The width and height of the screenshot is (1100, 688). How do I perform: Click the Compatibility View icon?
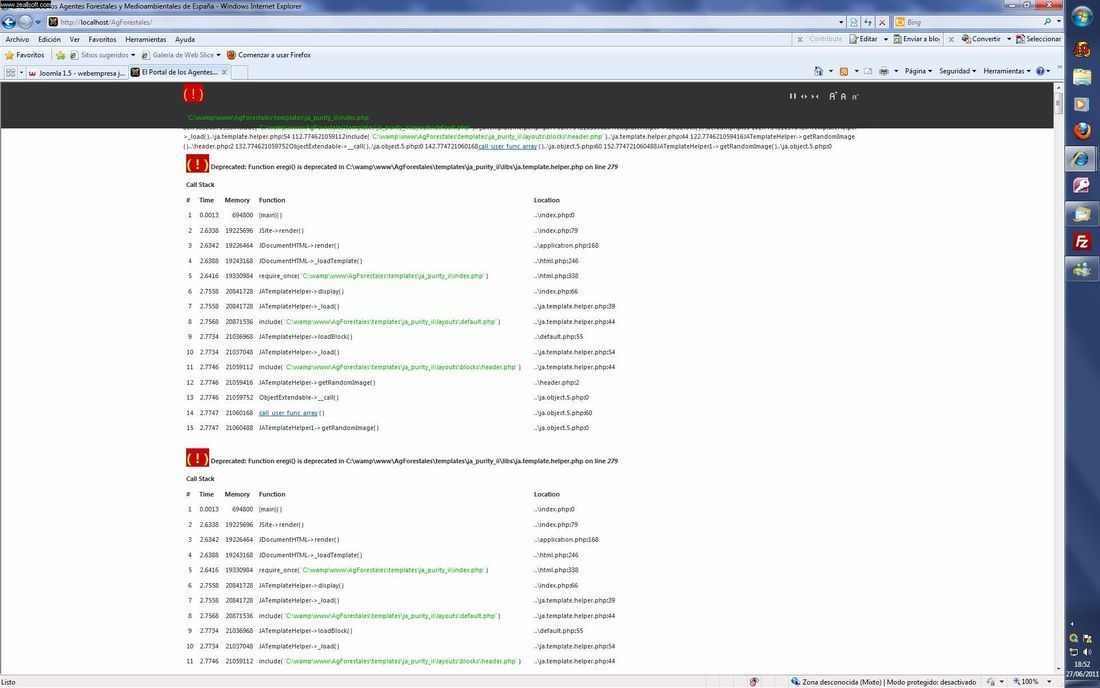point(854,22)
